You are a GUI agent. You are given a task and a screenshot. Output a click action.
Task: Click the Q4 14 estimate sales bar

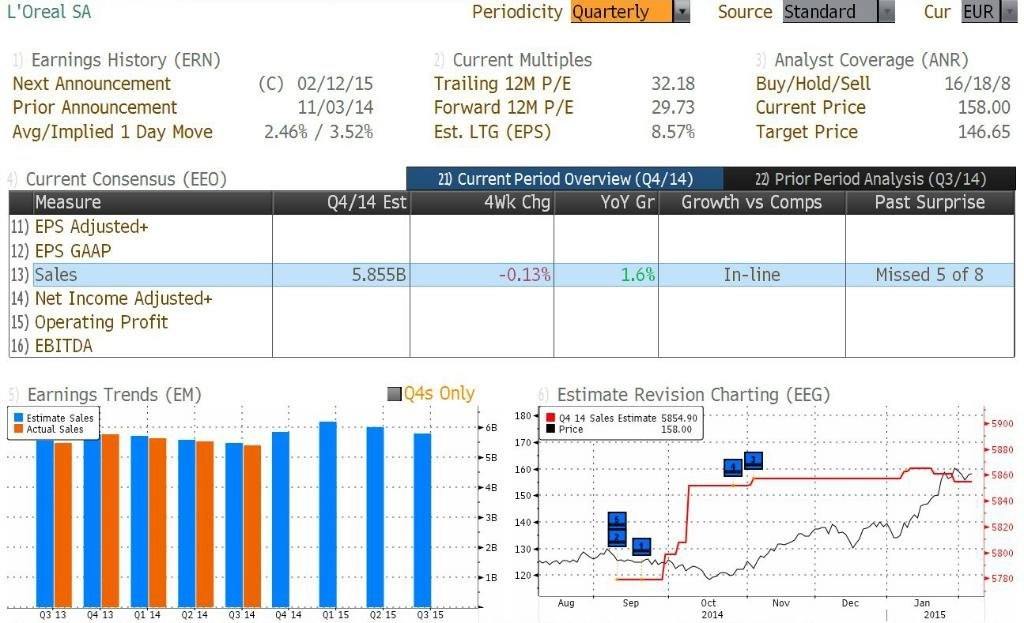click(x=281, y=519)
